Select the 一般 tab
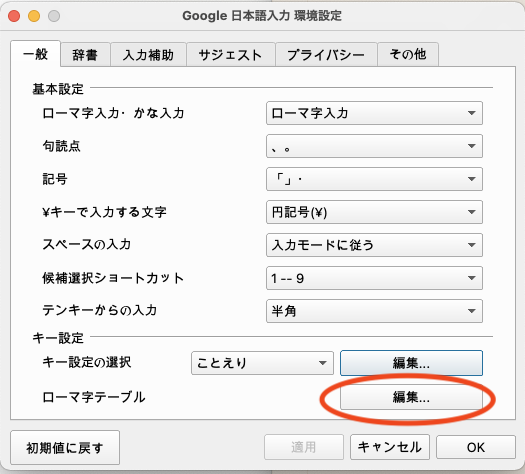The width and height of the screenshot is (525, 474). [x=35, y=54]
